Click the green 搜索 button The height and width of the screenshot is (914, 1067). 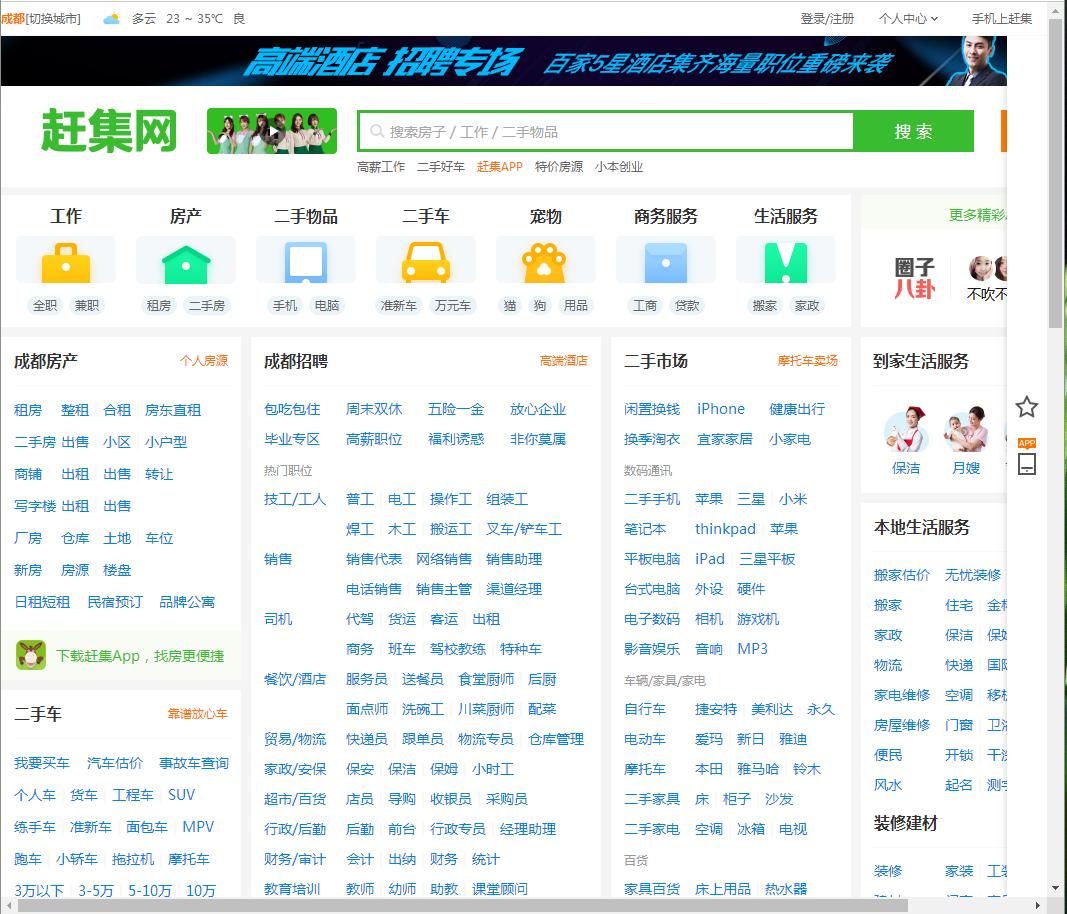point(913,131)
